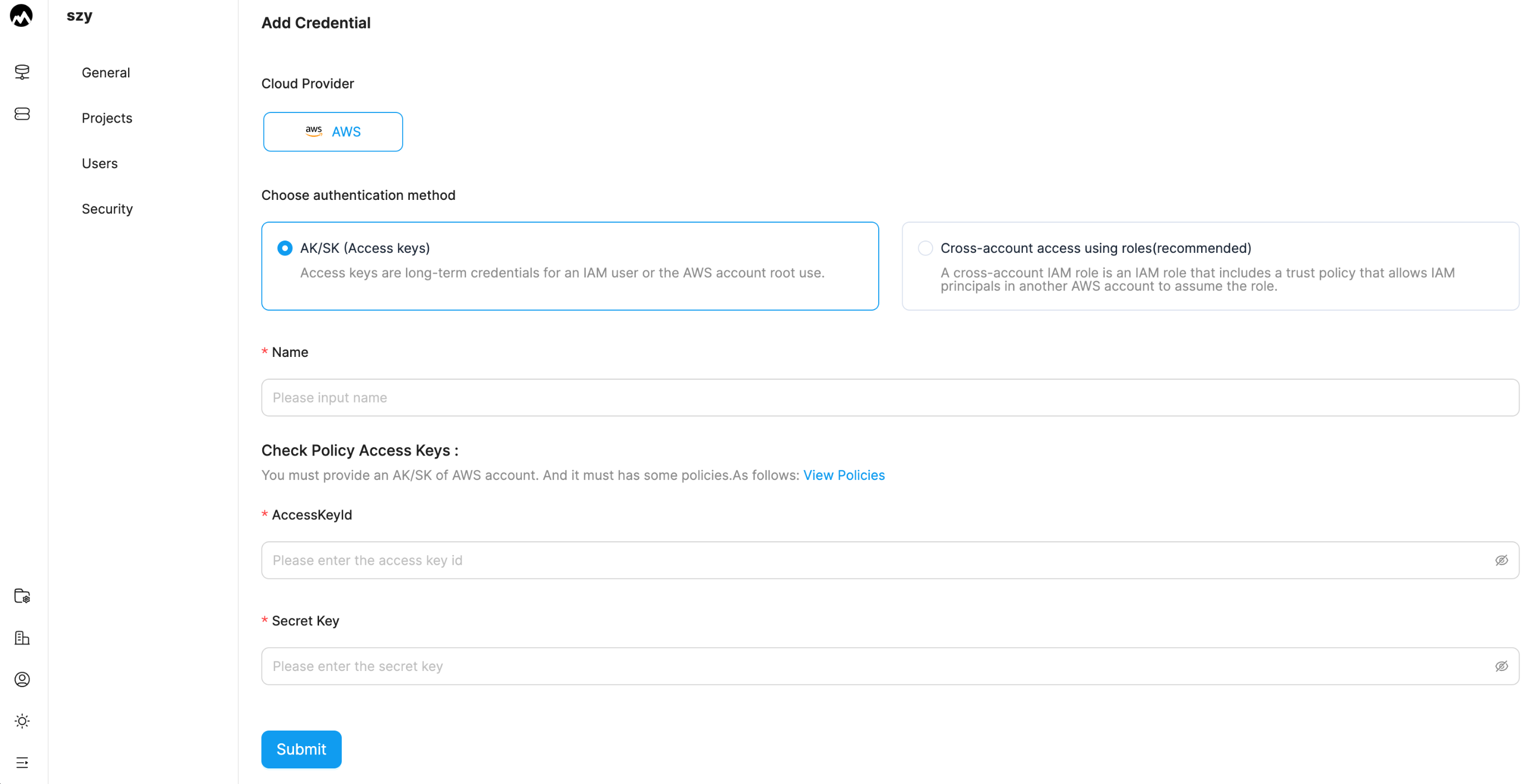The image size is (1538, 784).
Task: Collapse the sidebar with the menu lines icon
Action: click(22, 762)
